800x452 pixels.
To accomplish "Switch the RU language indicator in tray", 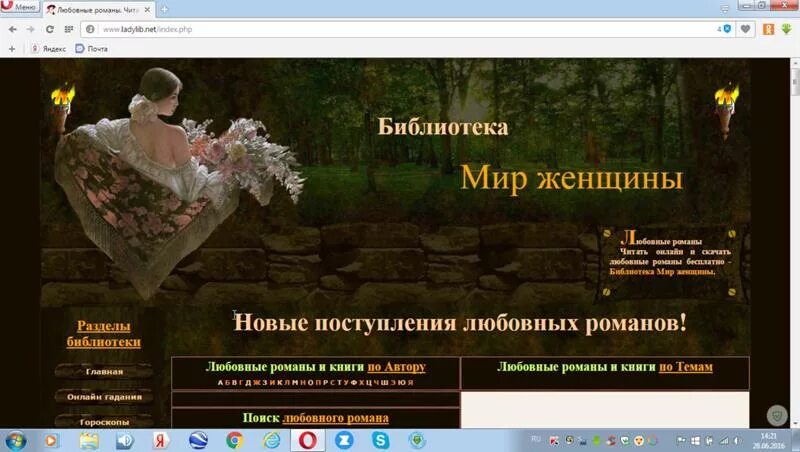I will pos(536,439).
